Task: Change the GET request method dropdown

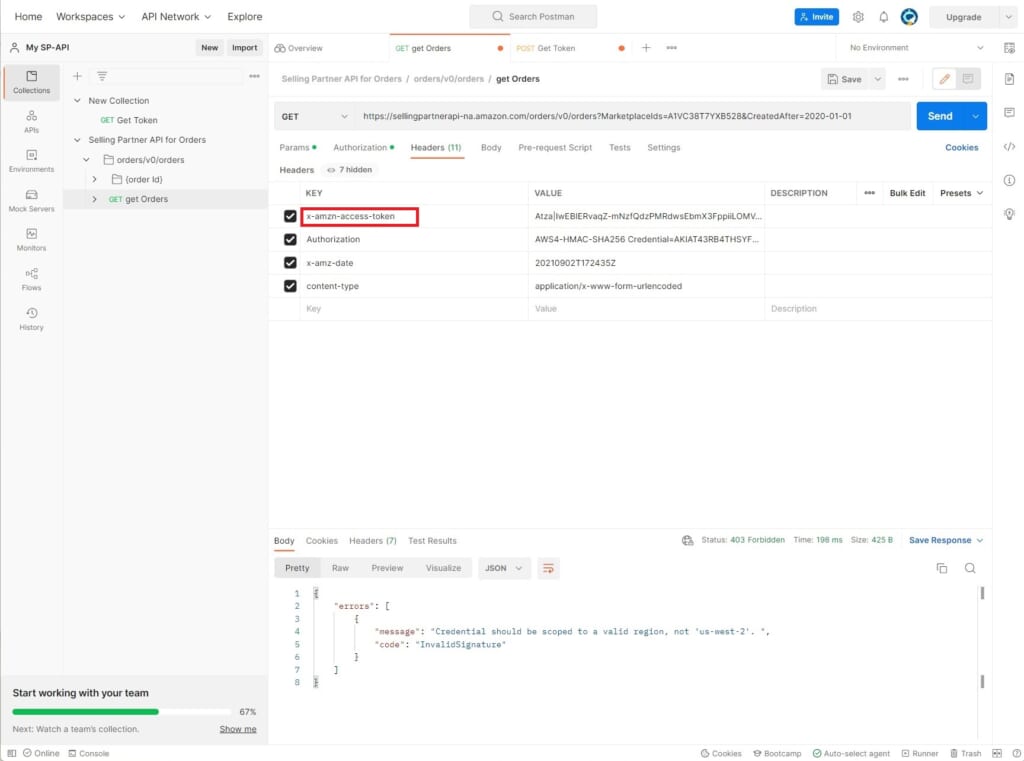Action: (x=314, y=116)
